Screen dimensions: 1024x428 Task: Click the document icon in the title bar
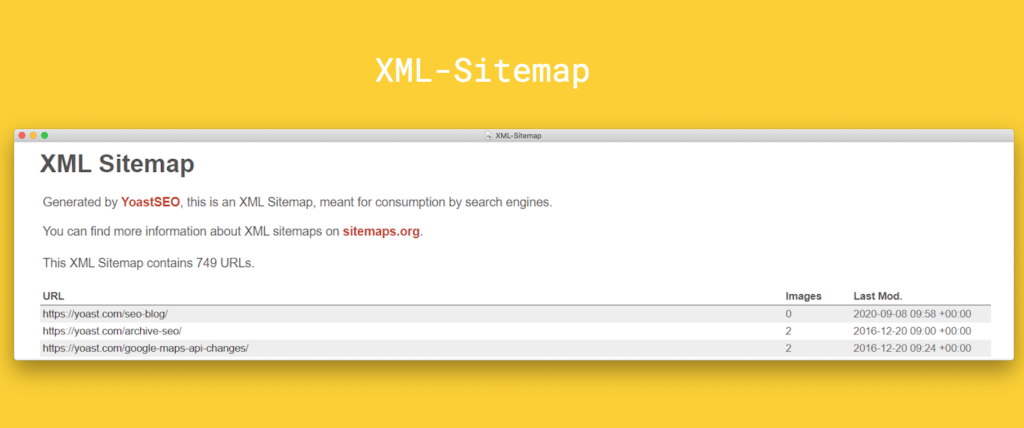click(488, 136)
